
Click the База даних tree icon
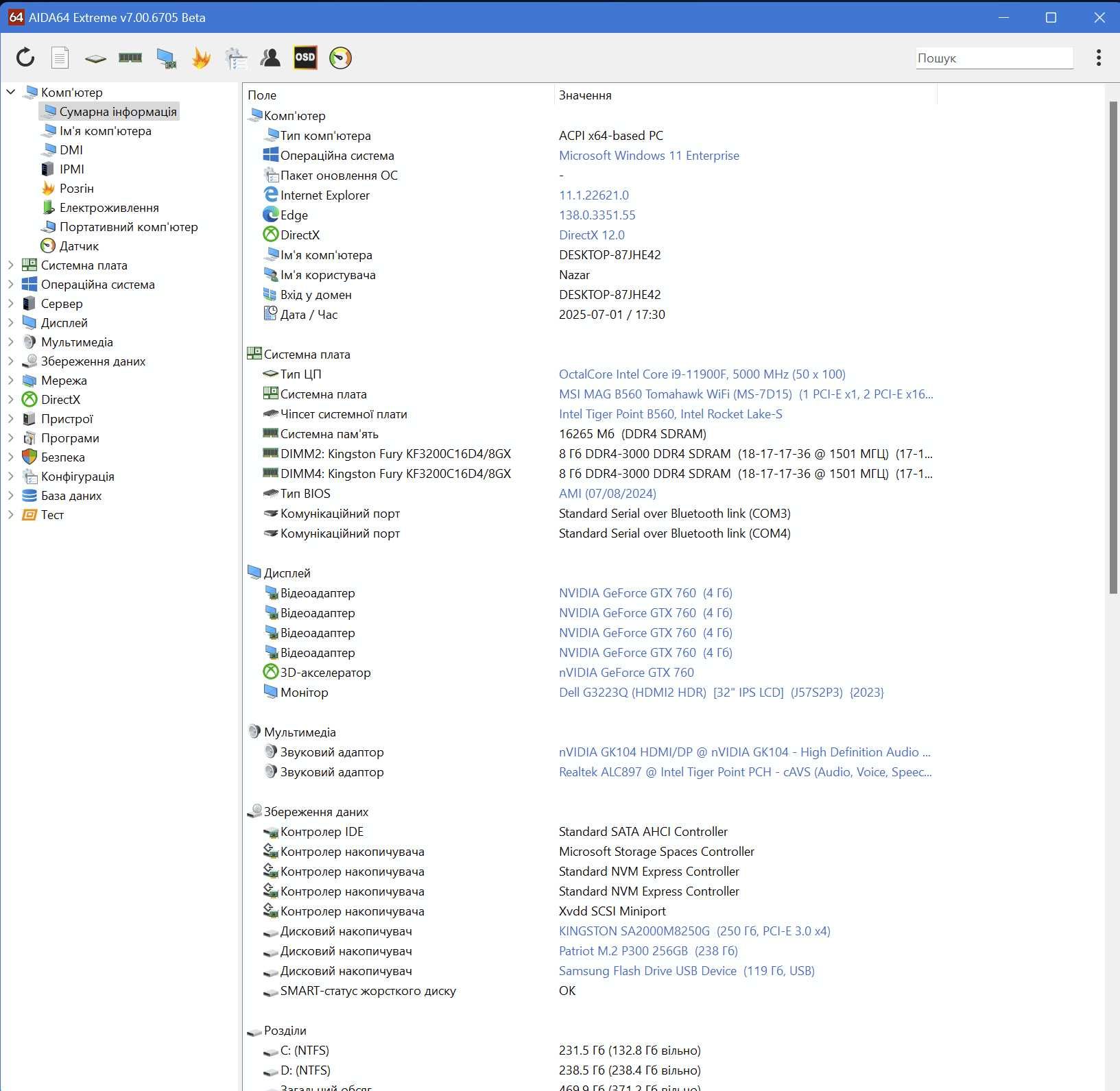29,496
